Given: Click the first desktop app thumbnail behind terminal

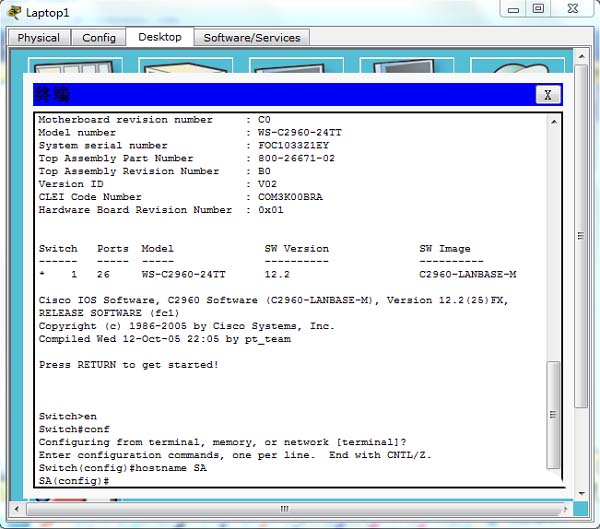Looking at the screenshot, I should (x=75, y=65).
